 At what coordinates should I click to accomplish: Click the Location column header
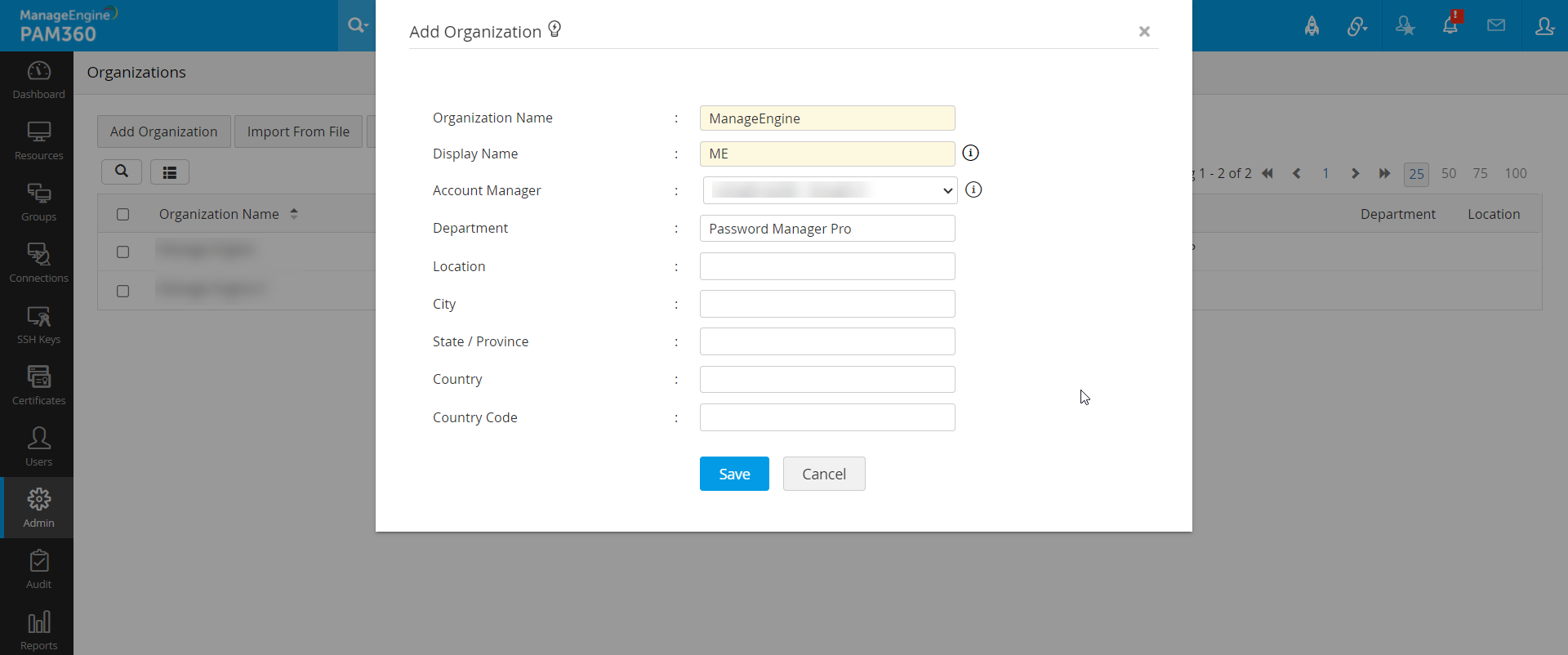tap(1494, 214)
